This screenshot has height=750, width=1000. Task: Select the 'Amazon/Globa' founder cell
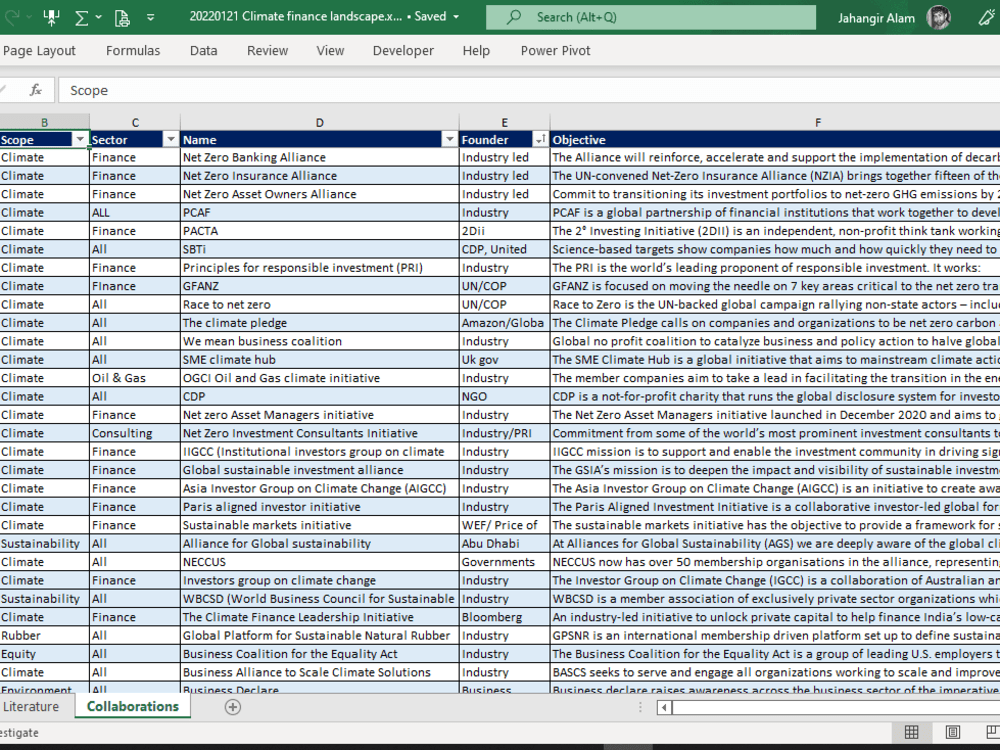tap(504, 323)
